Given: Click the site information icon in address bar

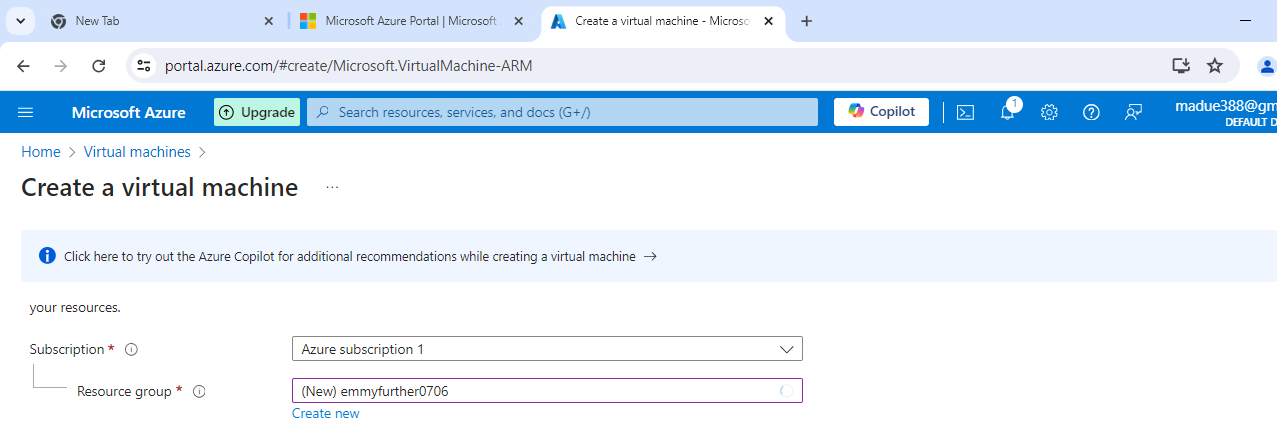Looking at the screenshot, I should 143,66.
